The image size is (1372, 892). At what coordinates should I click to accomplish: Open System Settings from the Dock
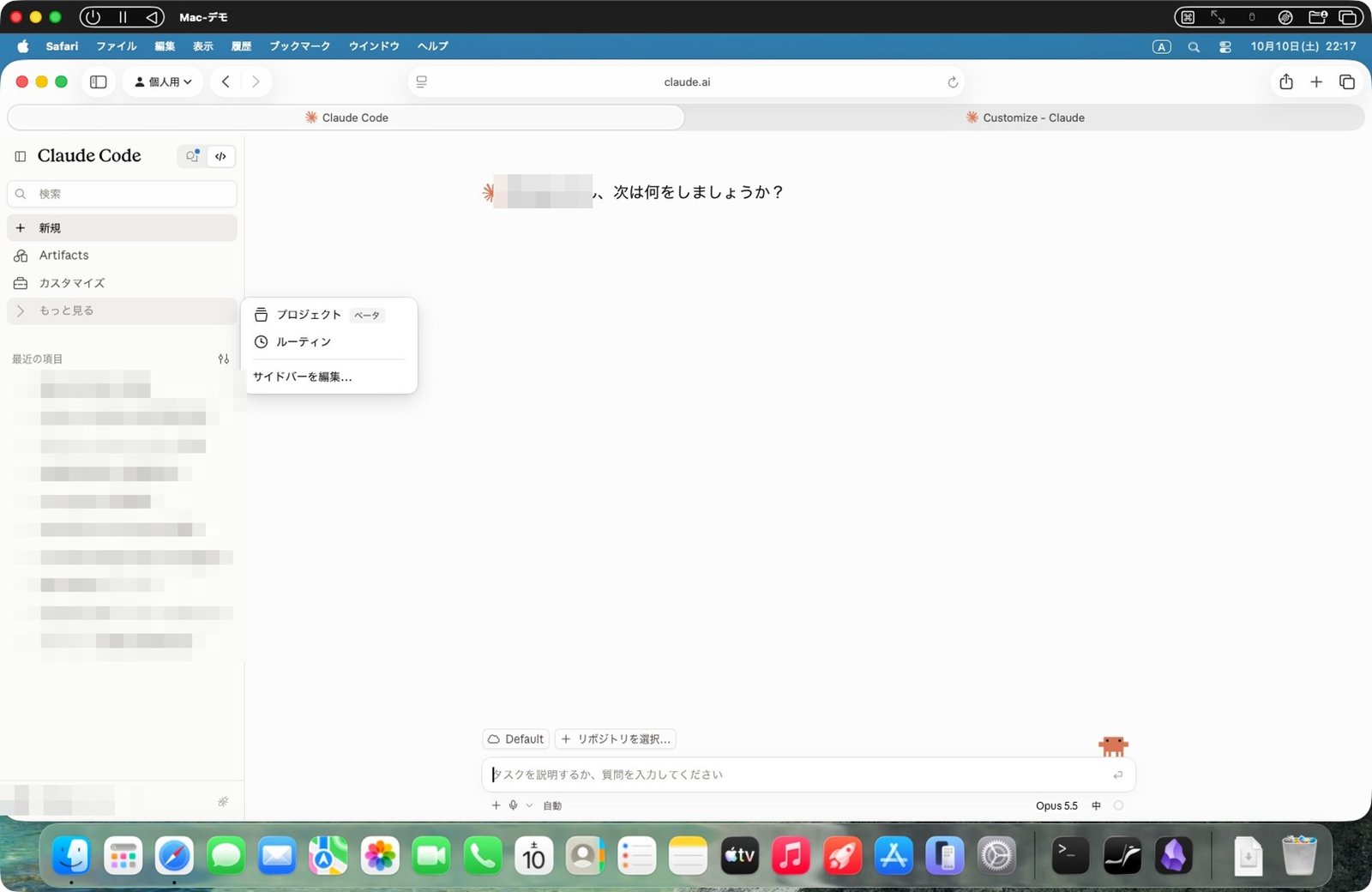point(996,855)
